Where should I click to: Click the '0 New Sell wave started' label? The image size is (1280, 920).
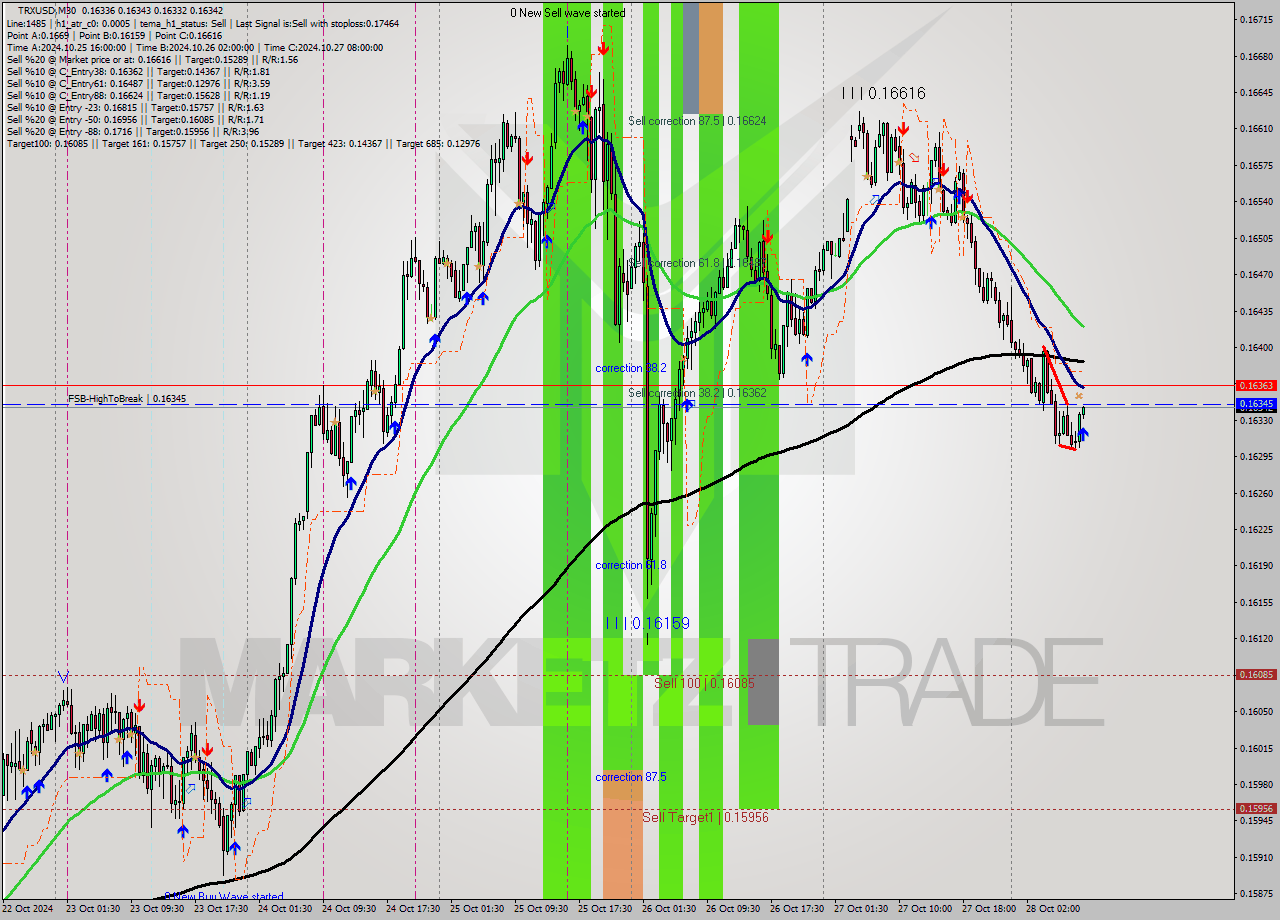point(567,13)
